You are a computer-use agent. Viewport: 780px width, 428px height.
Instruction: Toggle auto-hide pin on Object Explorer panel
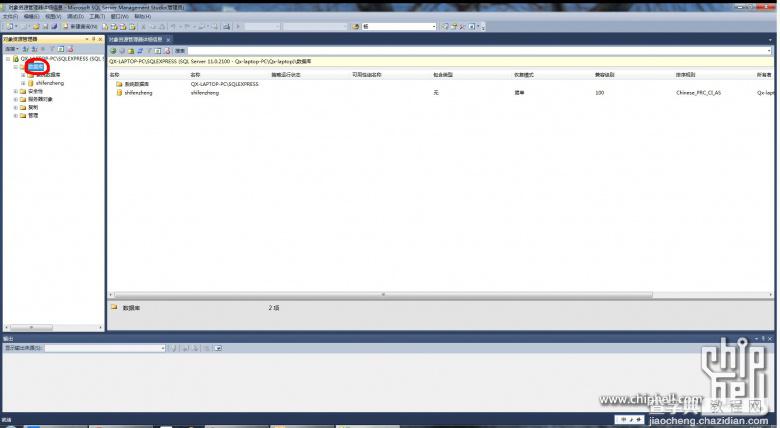click(94, 39)
